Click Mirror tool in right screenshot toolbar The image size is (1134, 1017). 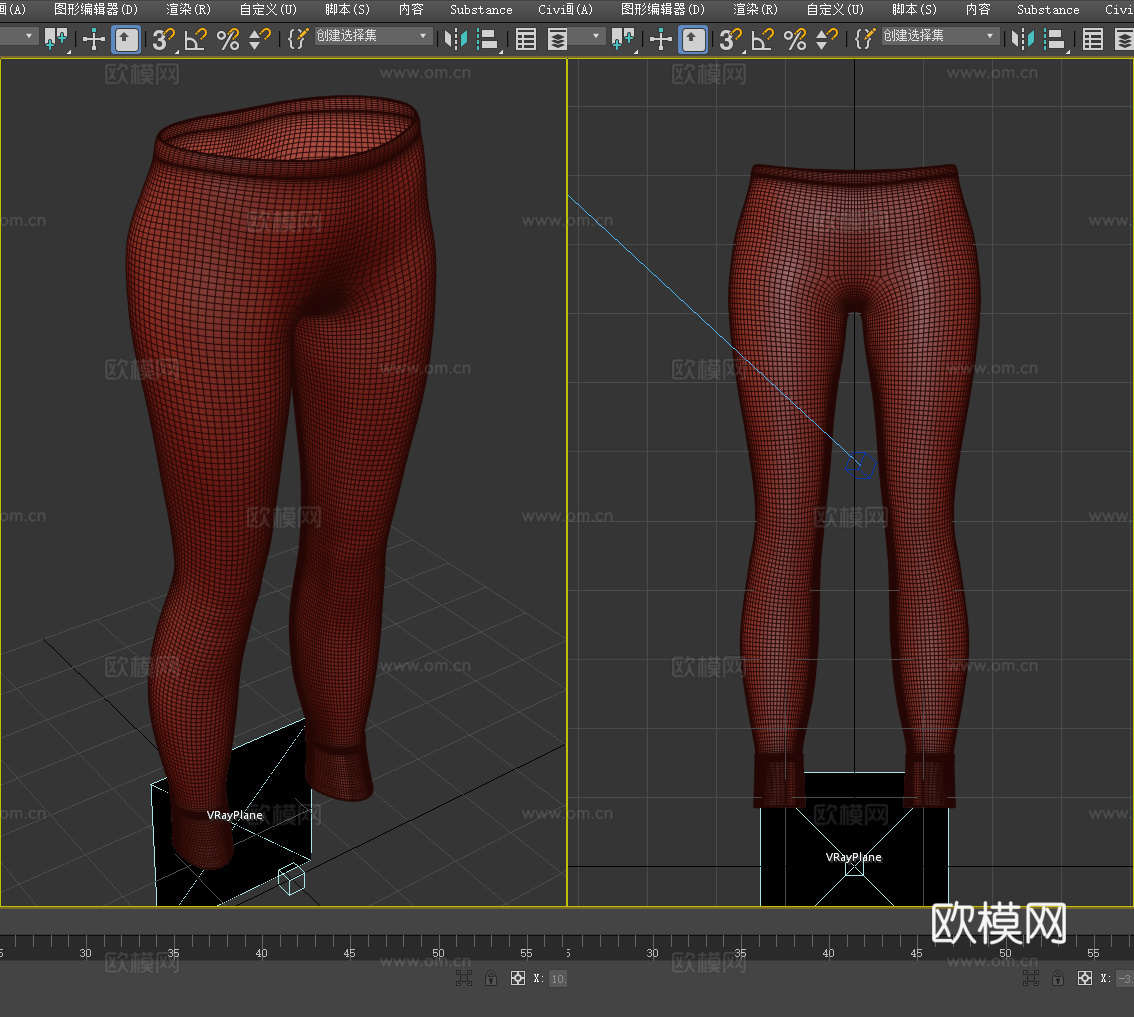point(1022,39)
